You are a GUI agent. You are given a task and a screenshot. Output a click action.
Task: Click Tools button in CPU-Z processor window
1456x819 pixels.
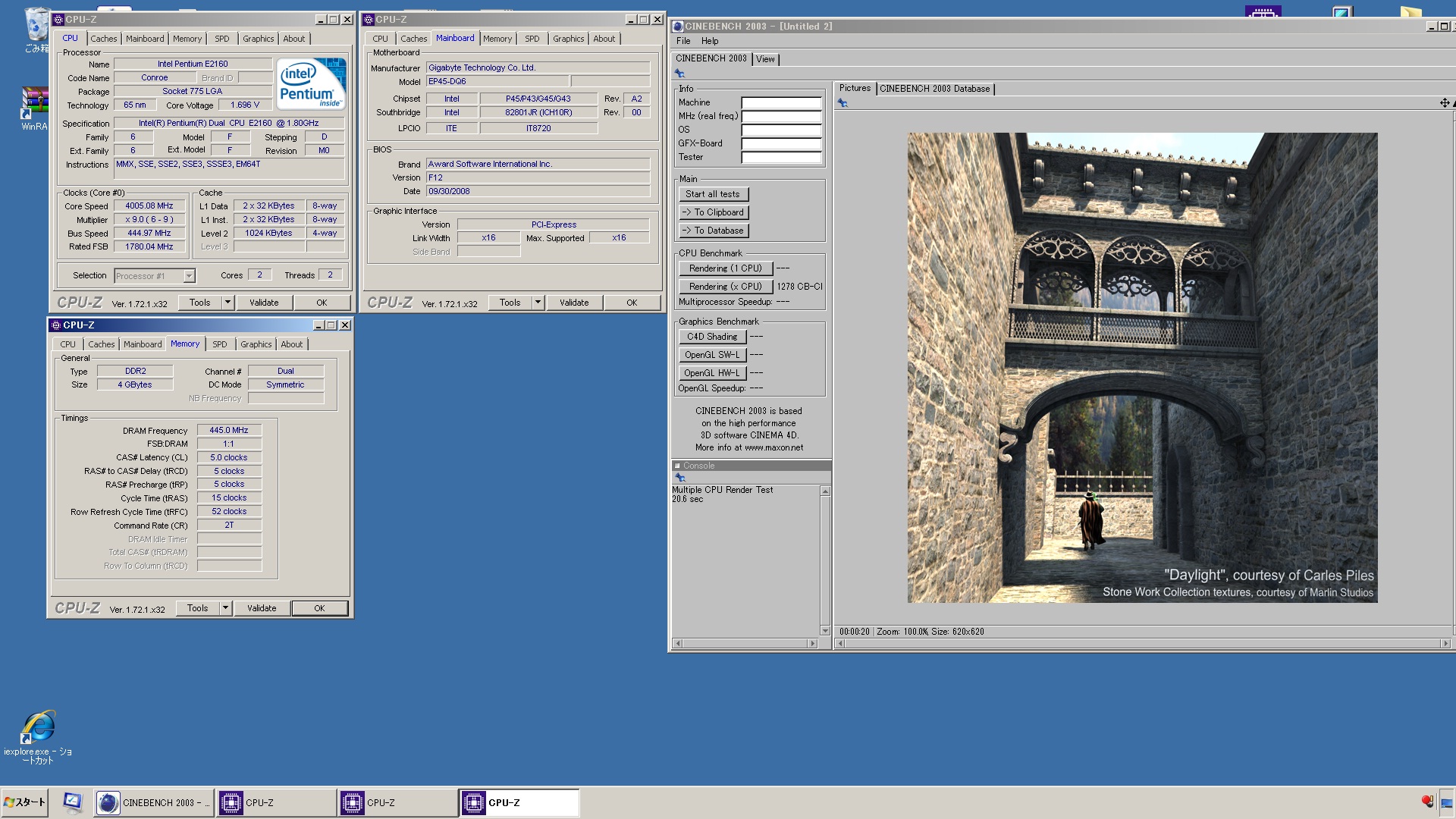[x=200, y=303]
